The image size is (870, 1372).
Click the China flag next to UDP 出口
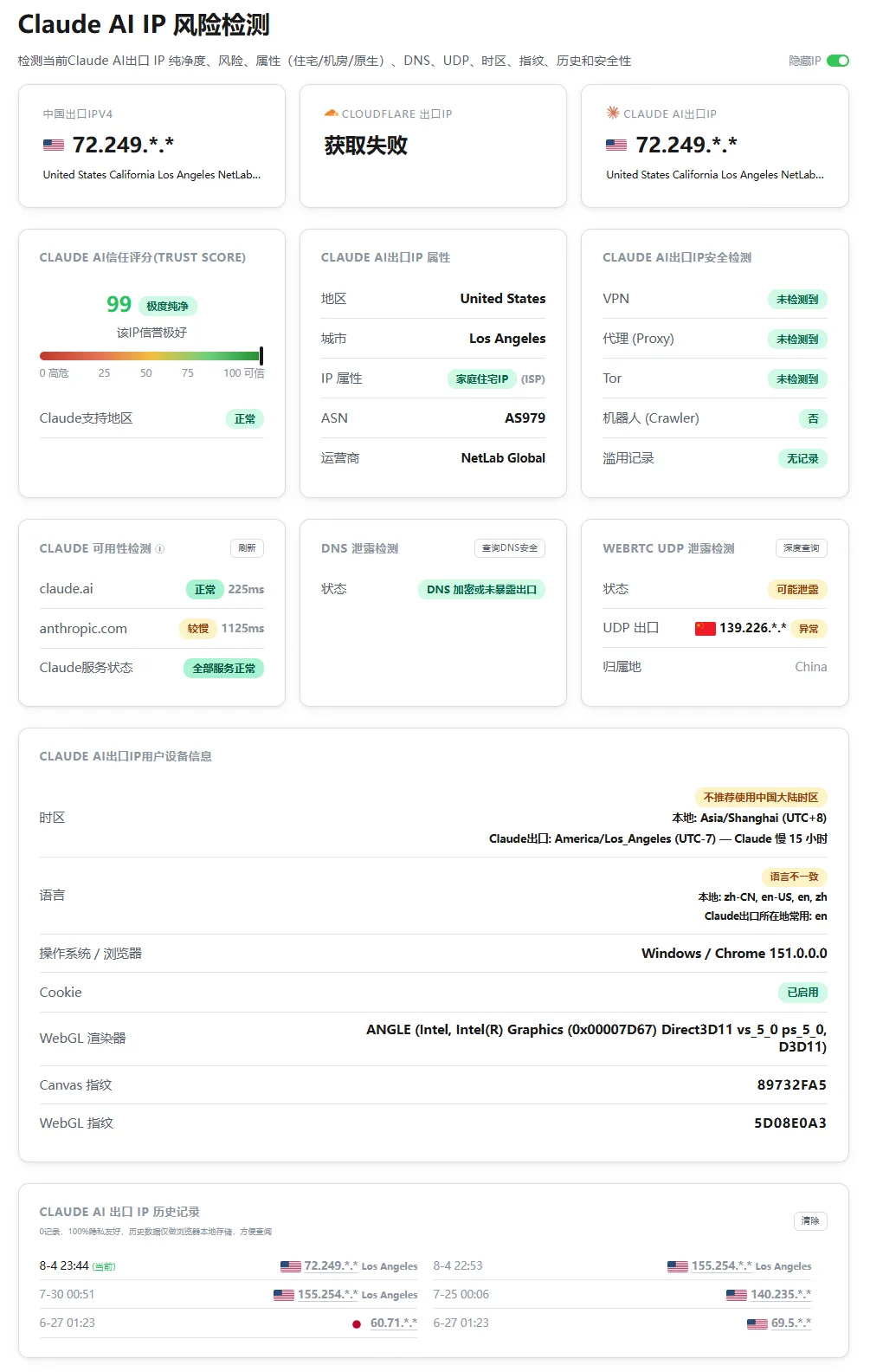(x=705, y=628)
